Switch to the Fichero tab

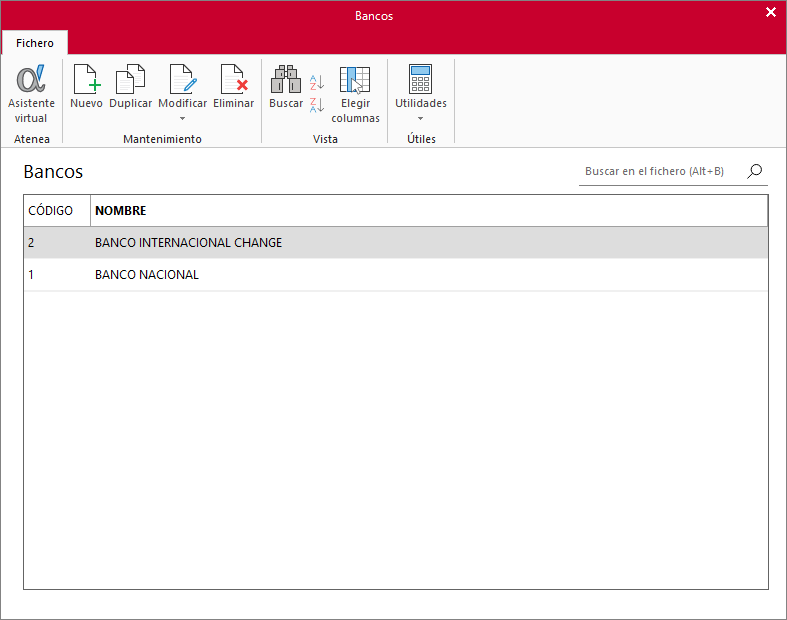[x=35, y=43]
